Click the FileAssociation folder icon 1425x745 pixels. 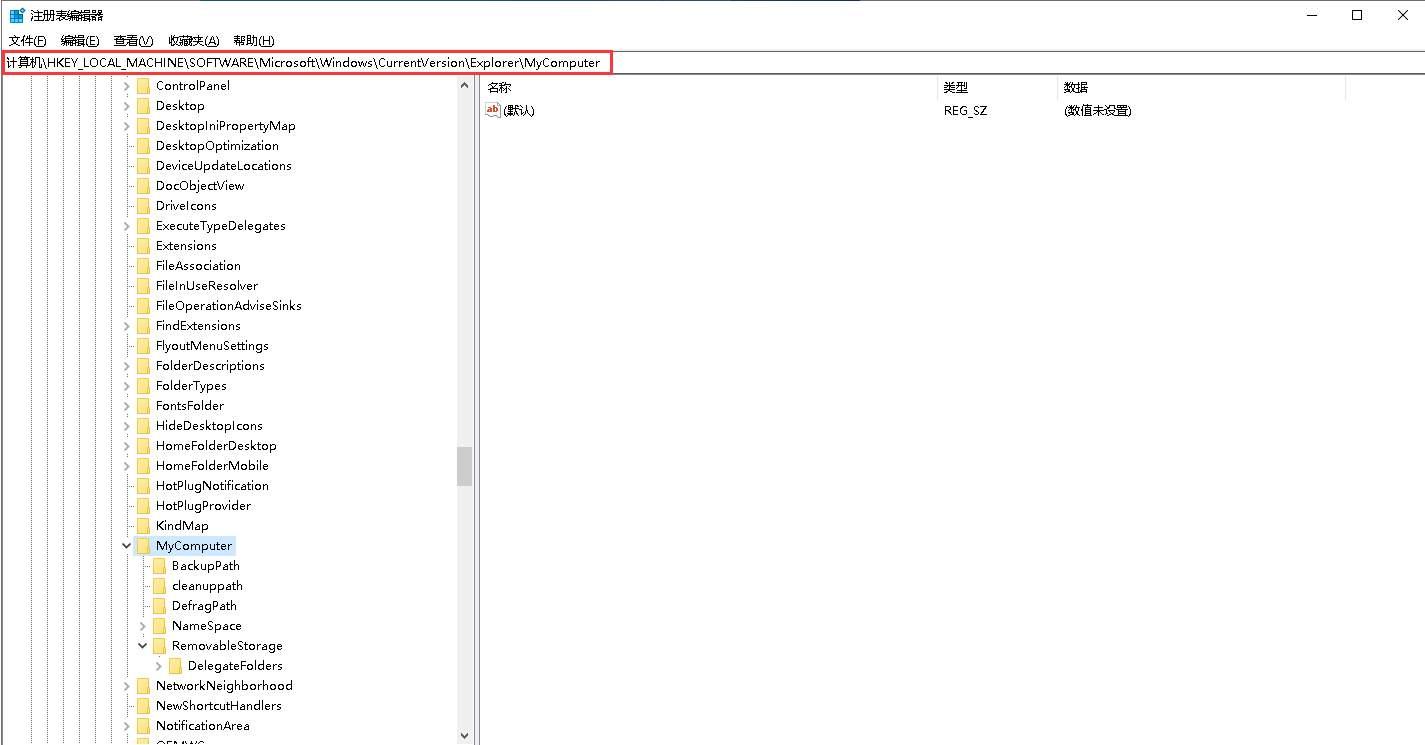(x=143, y=266)
